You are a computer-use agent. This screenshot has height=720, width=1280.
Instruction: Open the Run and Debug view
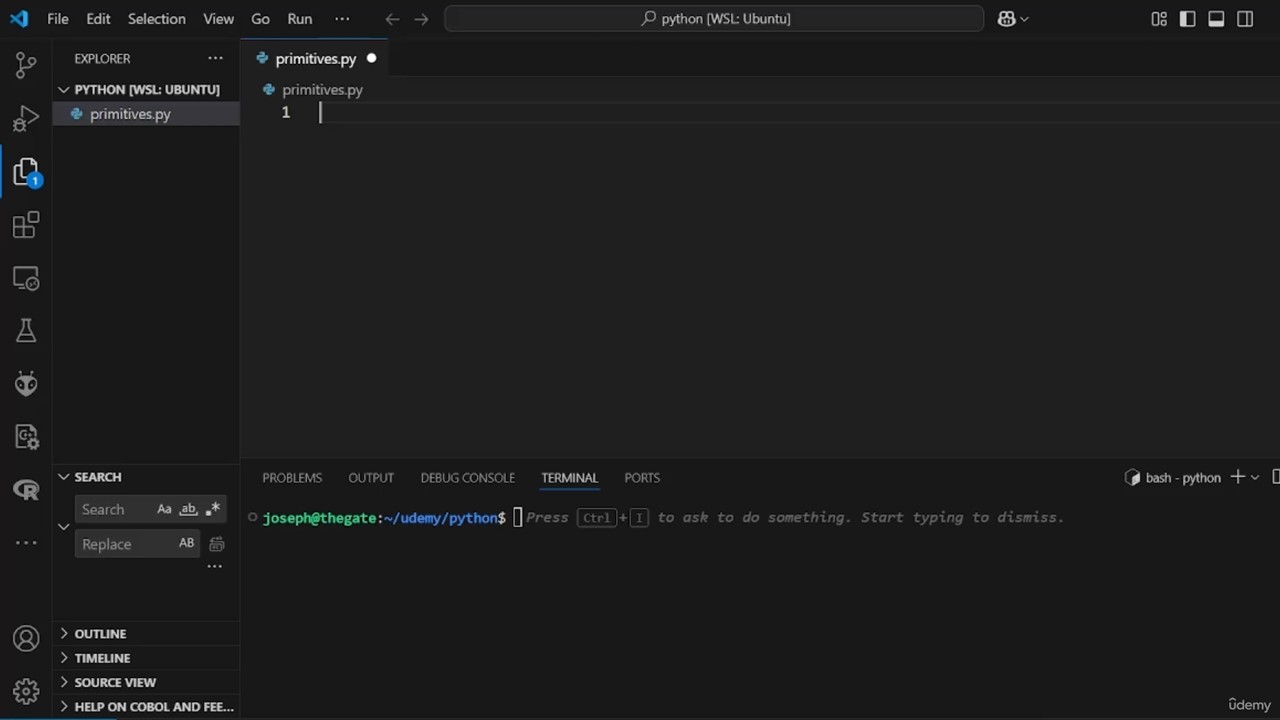26,119
